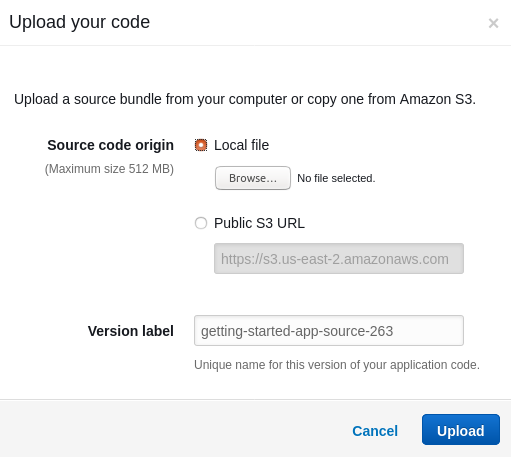Click the gray footer bar left of Cancel
Image resolution: width=511 pixels, height=457 pixels.
tap(173, 428)
